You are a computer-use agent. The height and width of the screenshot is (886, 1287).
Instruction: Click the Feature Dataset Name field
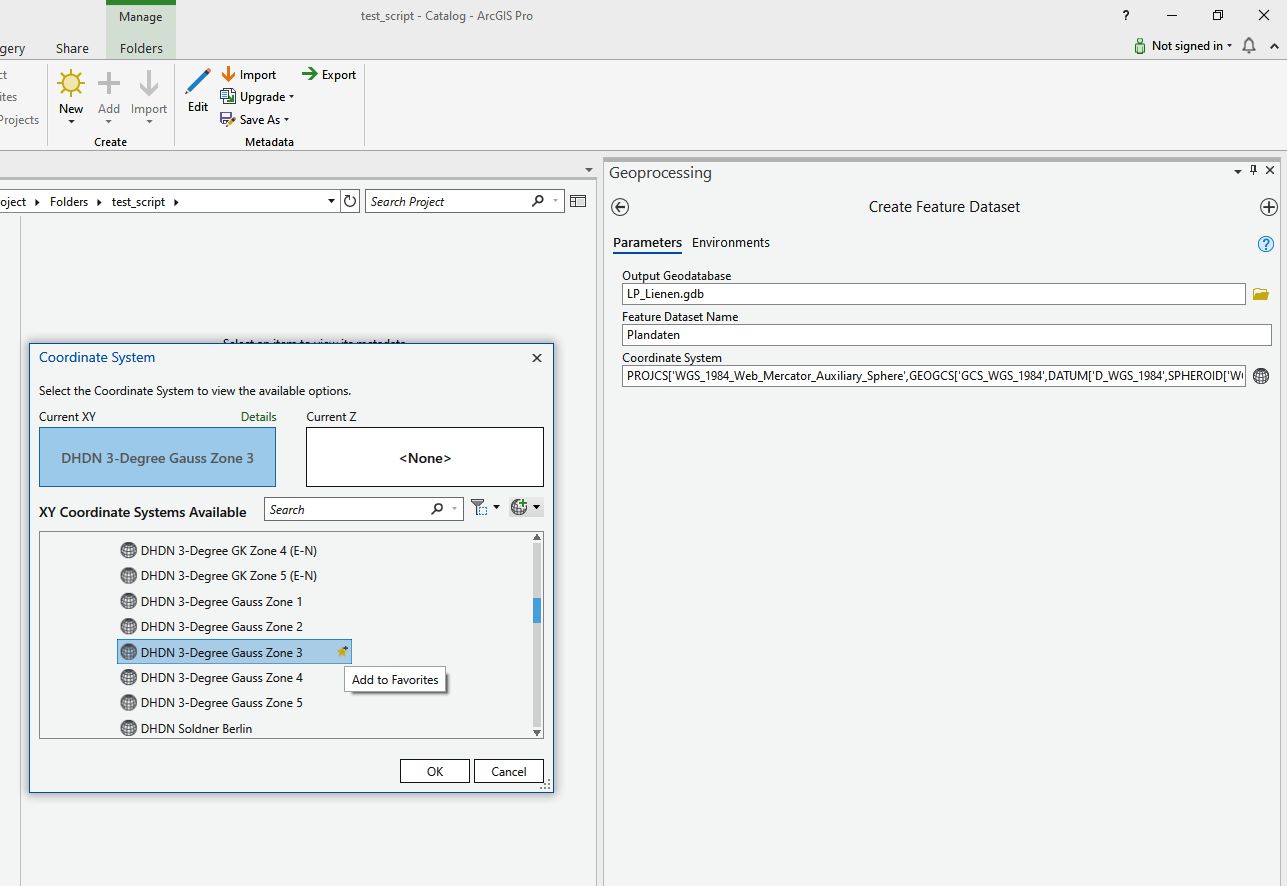[947, 335]
